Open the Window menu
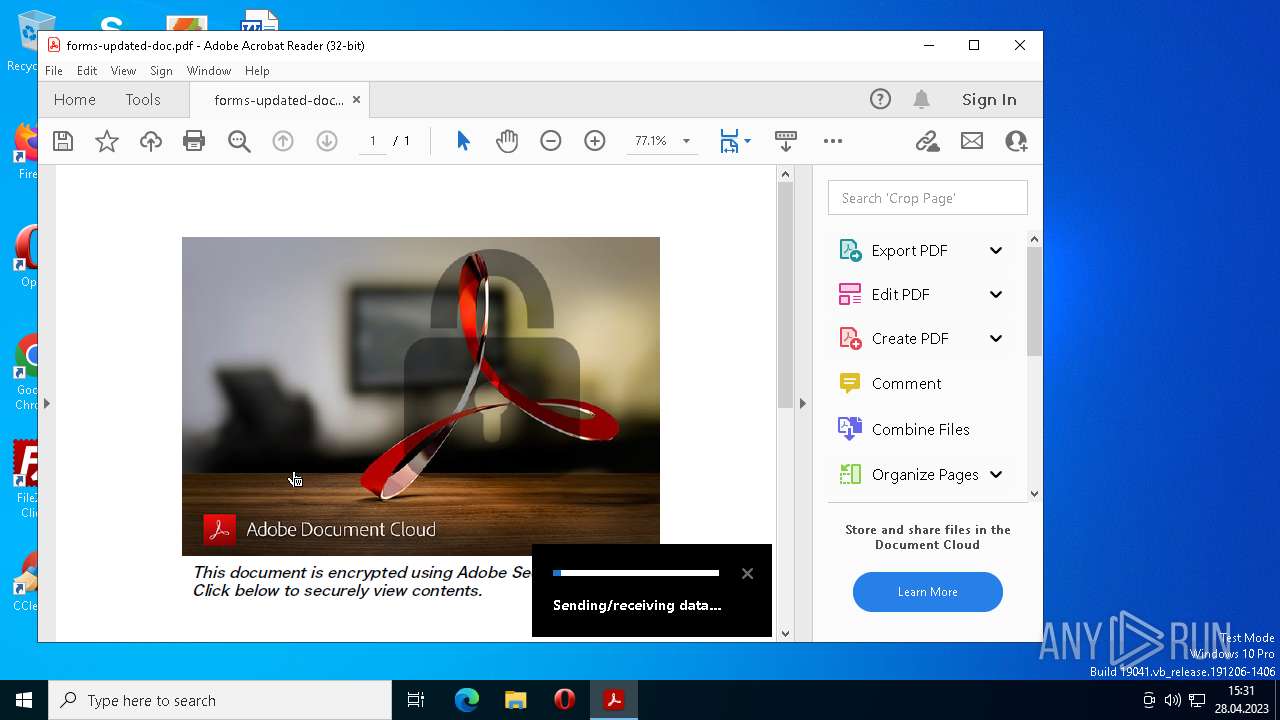1280x720 pixels. pyautogui.click(x=209, y=71)
